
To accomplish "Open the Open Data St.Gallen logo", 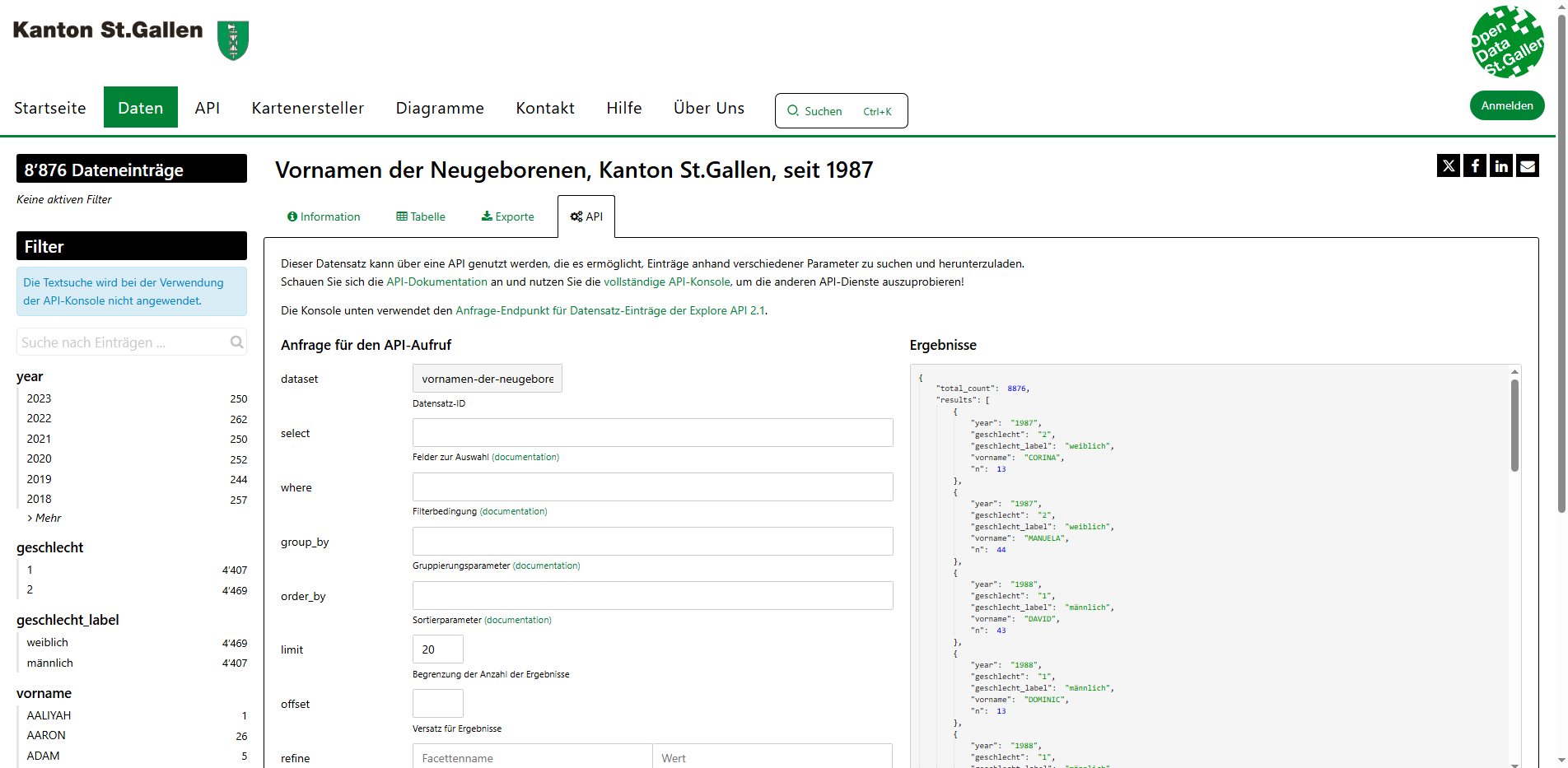I will (1508, 43).
